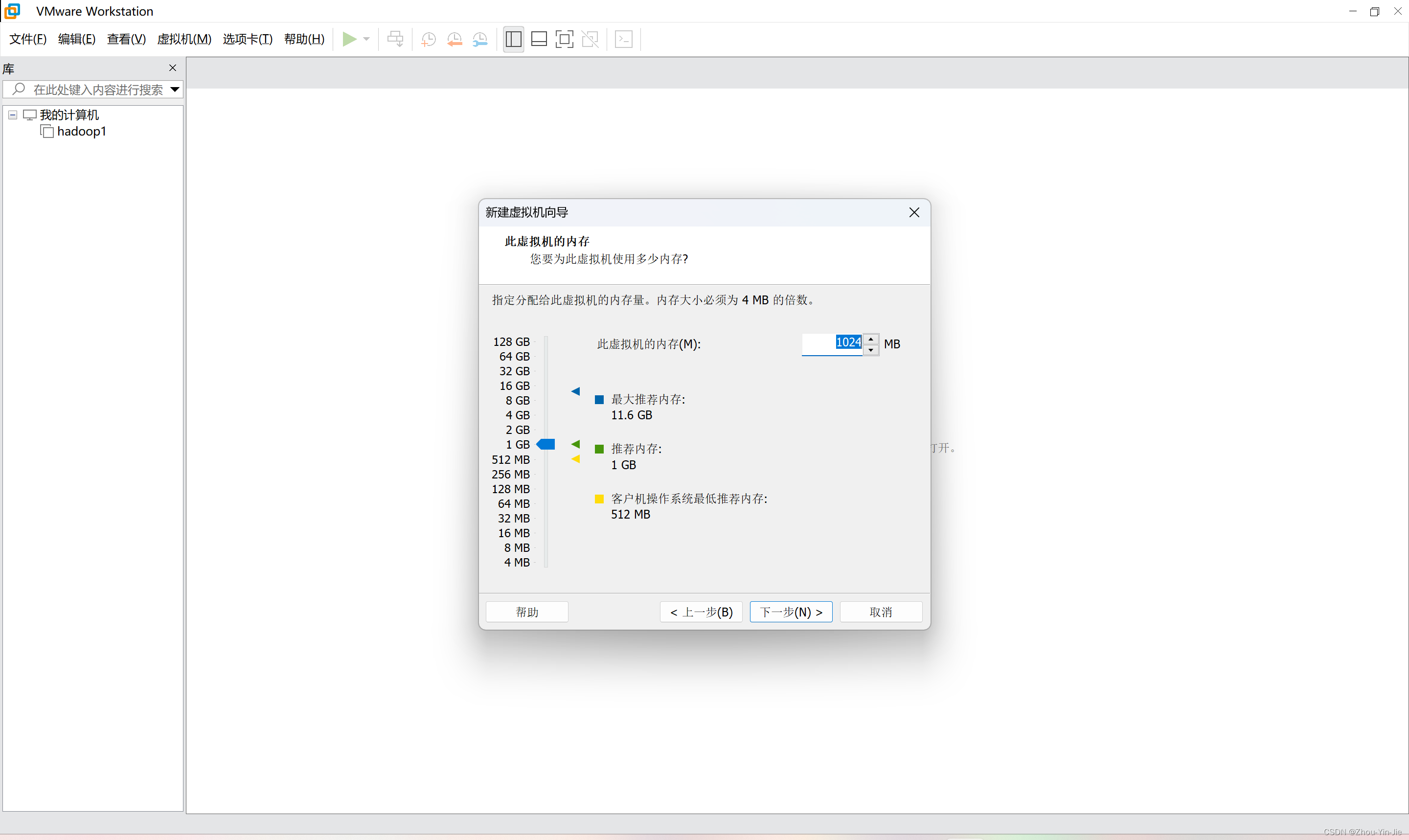Click the send Ctrl+Alt+Del icon
This screenshot has width=1409, height=840.
[x=395, y=39]
